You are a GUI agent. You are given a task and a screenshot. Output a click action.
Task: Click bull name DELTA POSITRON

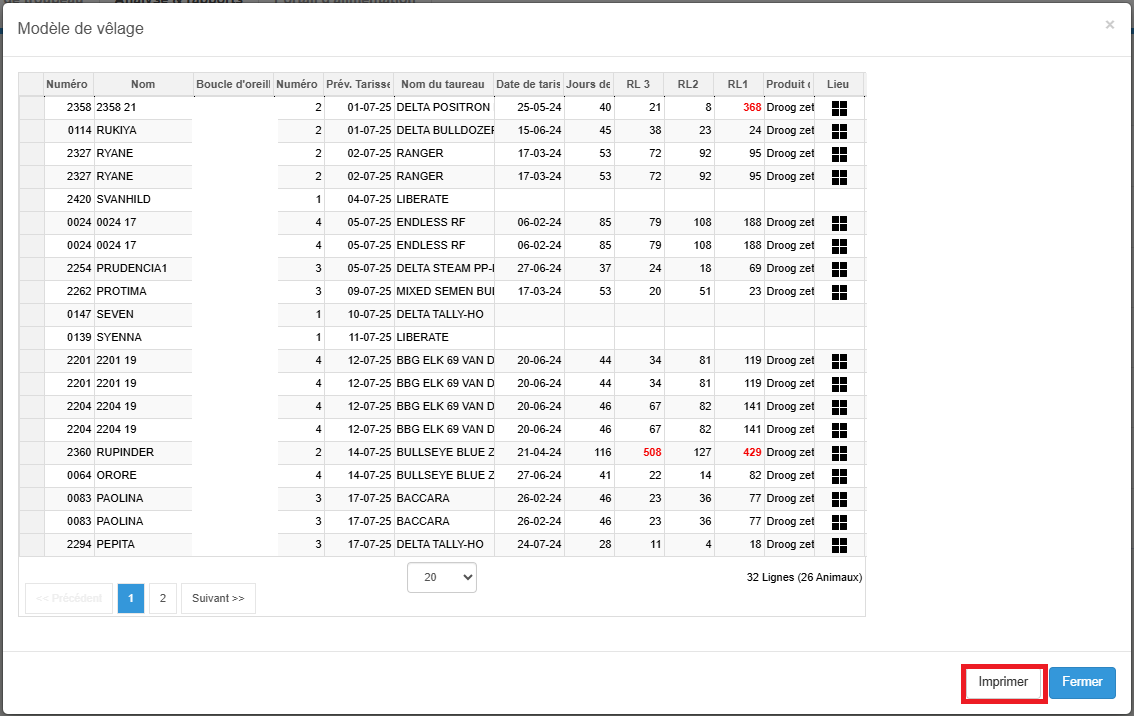[443, 107]
